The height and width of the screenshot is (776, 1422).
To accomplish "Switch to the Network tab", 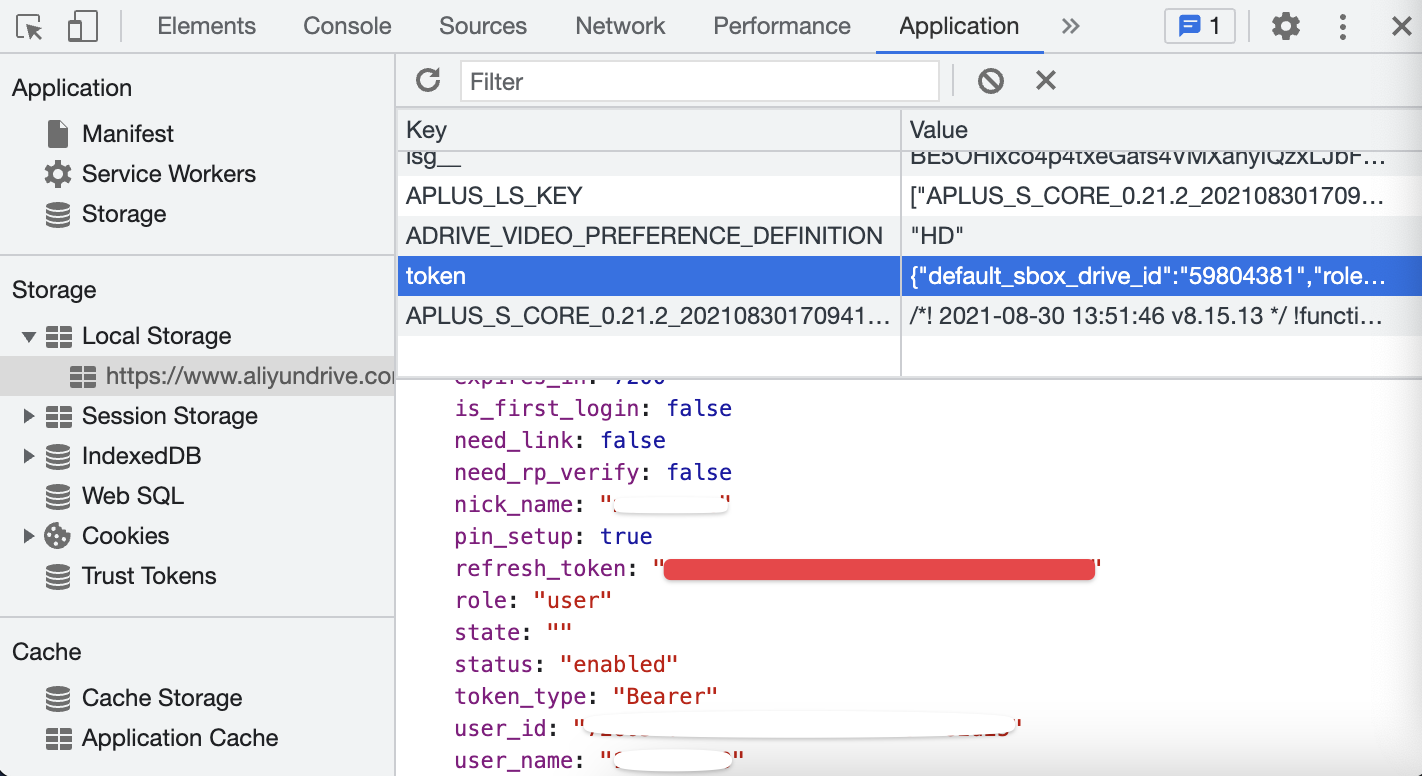I will [619, 26].
